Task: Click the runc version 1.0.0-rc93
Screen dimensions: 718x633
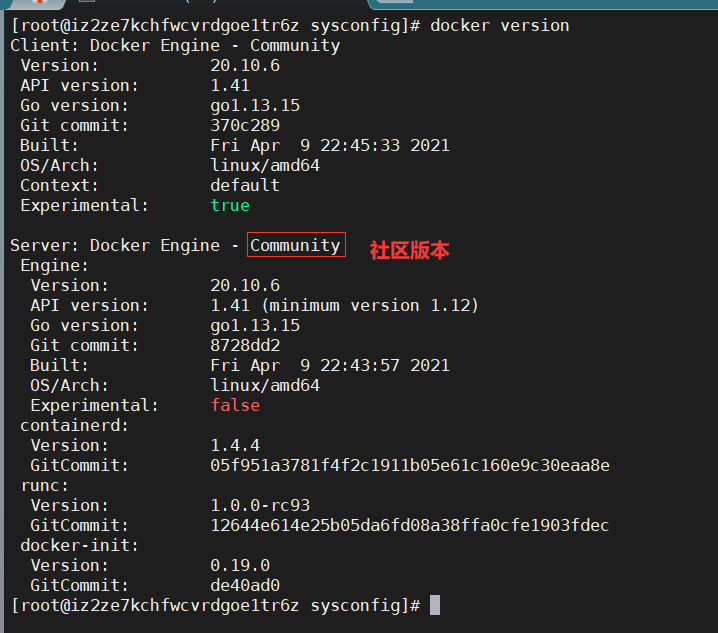Action: pyautogui.click(x=260, y=505)
